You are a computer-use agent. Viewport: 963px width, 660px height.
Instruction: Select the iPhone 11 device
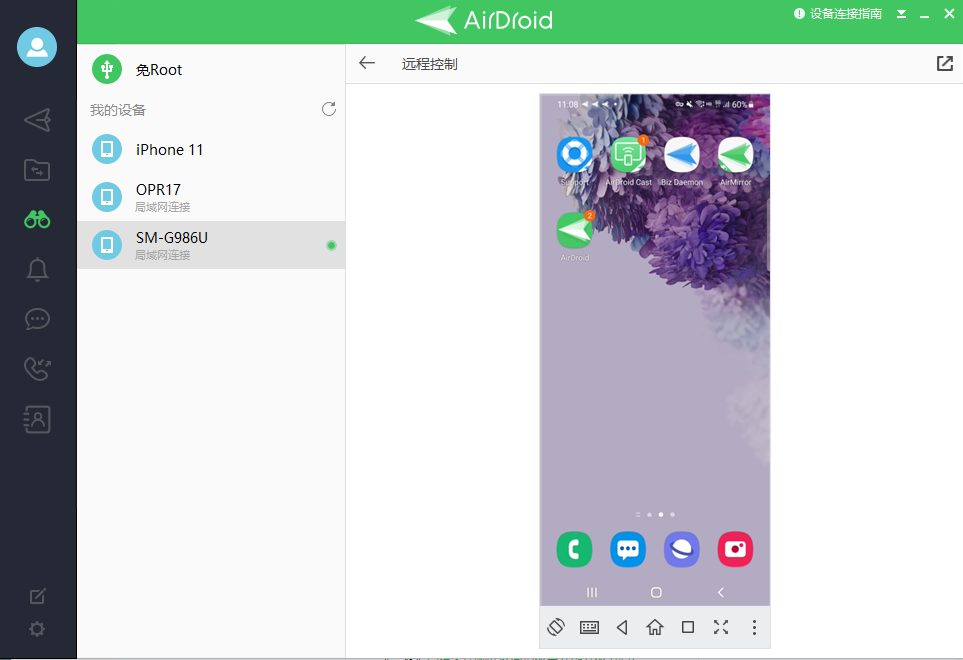tap(211, 150)
